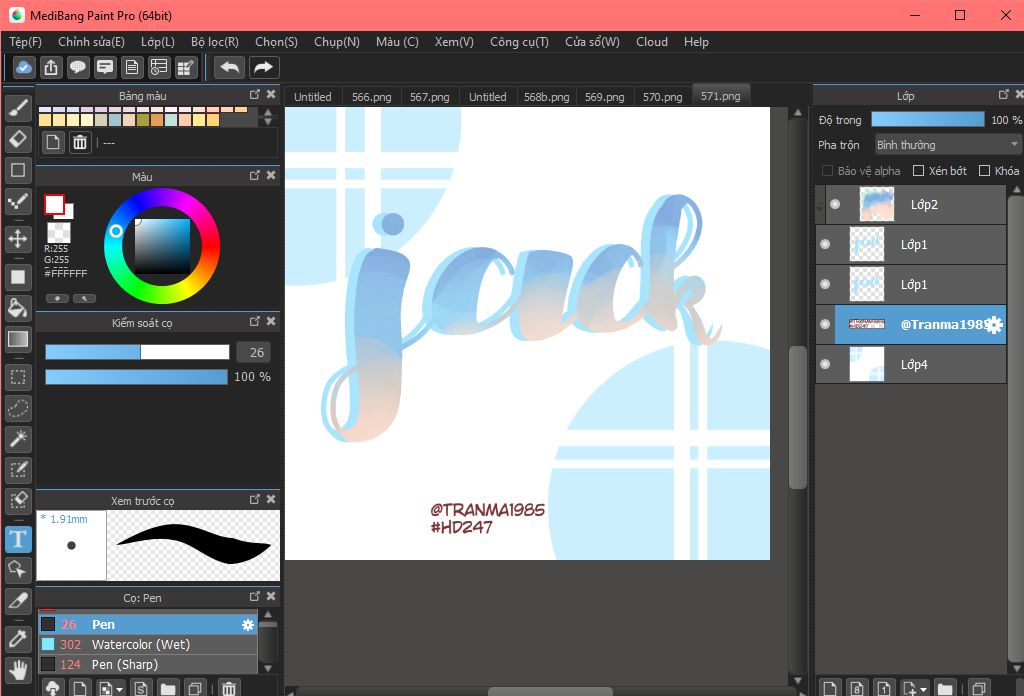
Task: Click the Redo arrow
Action: click(263, 67)
